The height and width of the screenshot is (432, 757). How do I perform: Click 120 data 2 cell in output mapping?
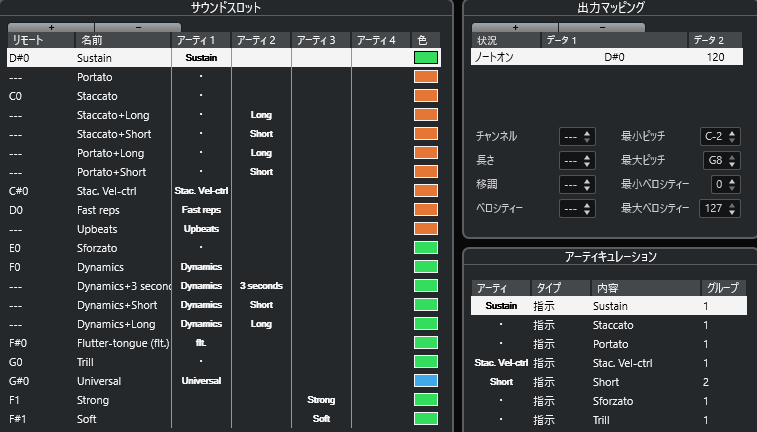click(x=715, y=57)
